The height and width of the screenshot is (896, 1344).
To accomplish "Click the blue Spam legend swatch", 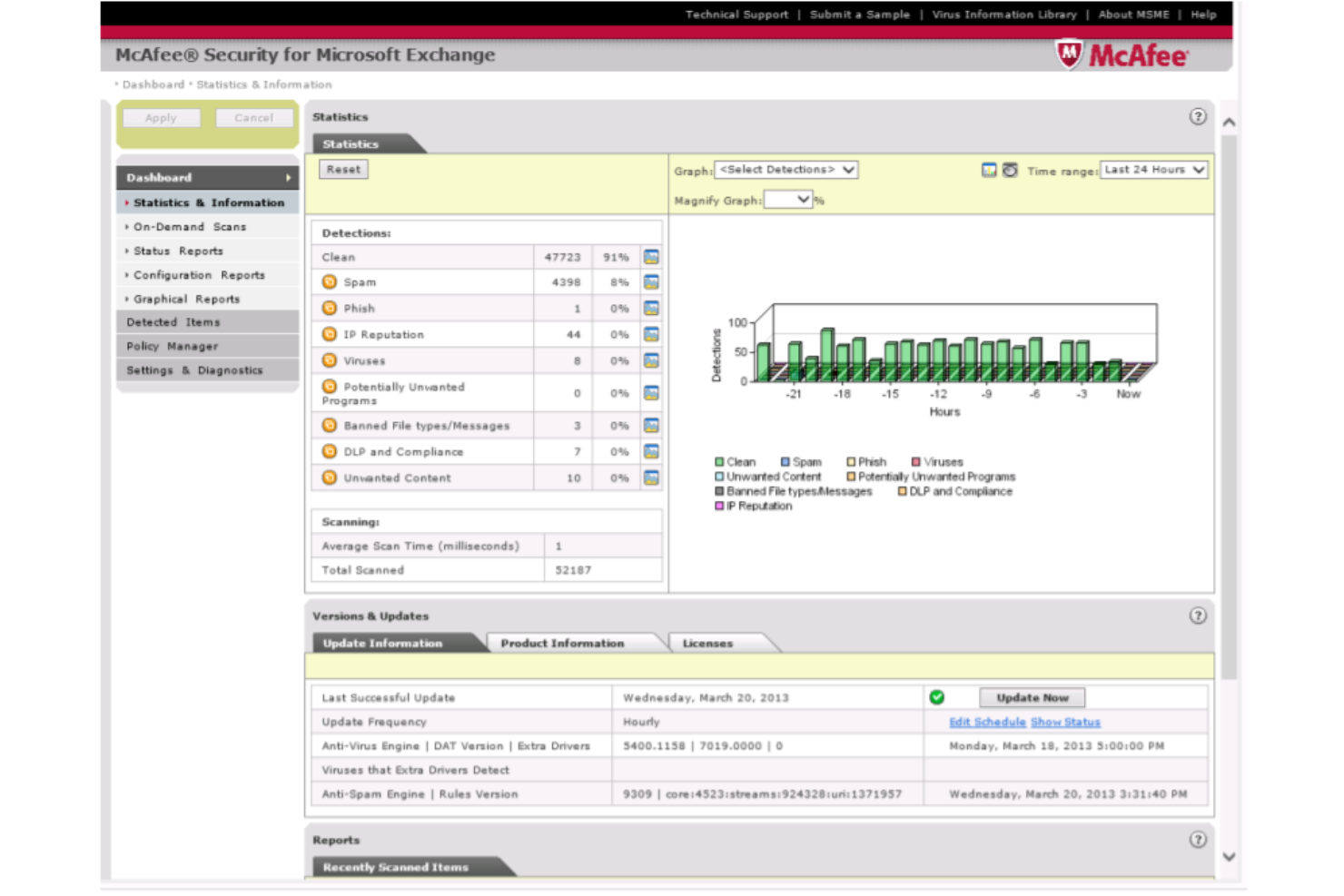I will click(786, 462).
